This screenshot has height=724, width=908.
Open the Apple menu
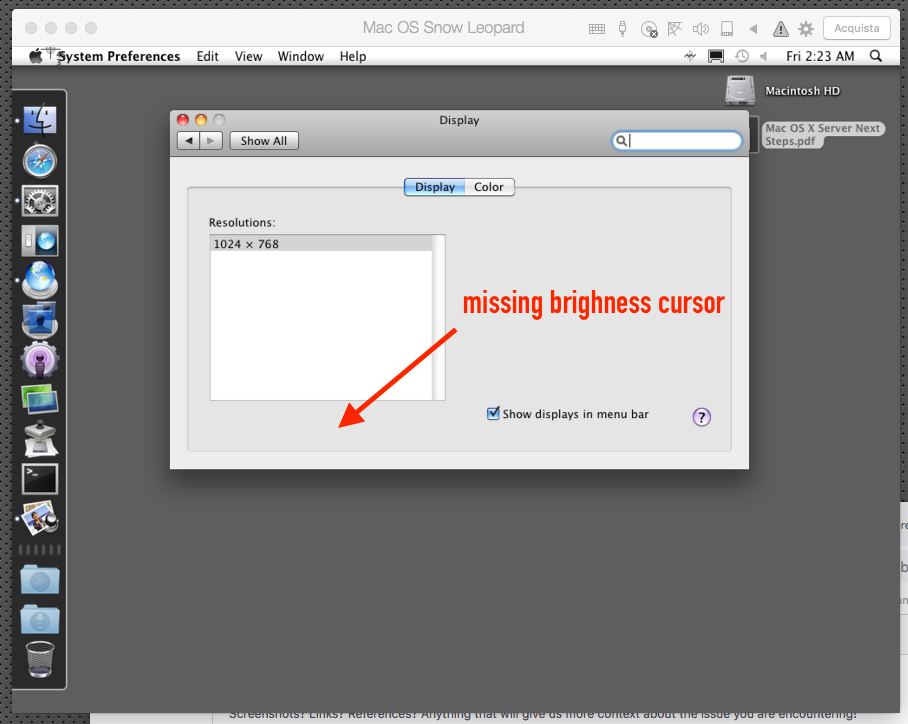[x=36, y=56]
